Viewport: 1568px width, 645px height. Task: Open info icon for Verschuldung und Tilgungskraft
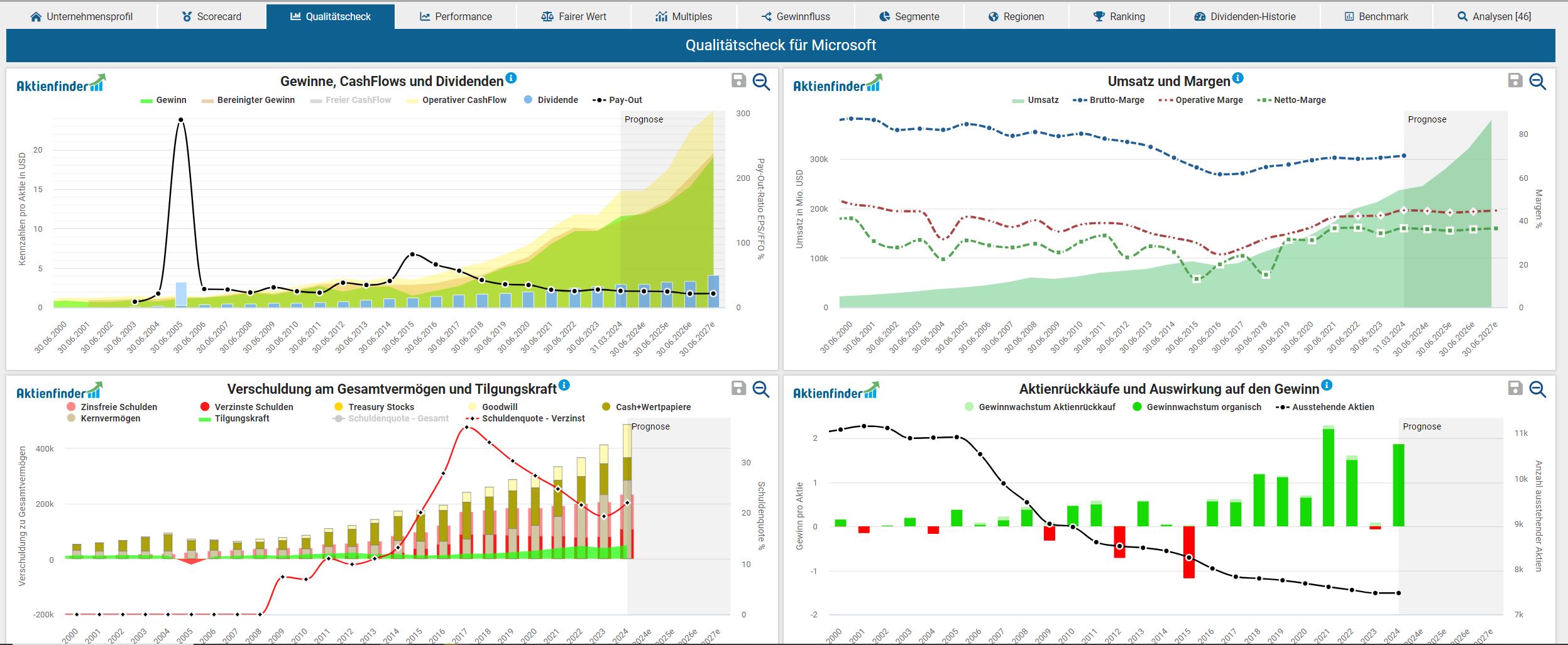pyautogui.click(x=564, y=385)
